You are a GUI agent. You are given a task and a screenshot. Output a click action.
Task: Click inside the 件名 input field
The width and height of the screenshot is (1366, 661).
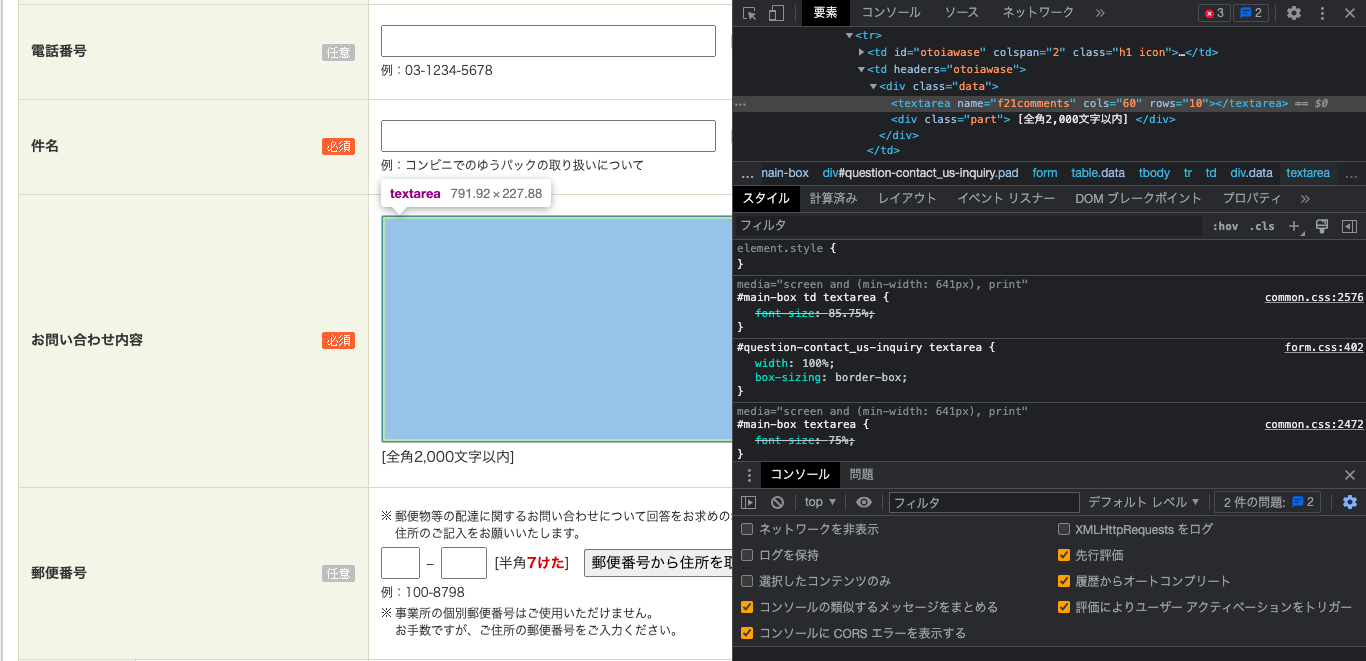[x=548, y=136]
